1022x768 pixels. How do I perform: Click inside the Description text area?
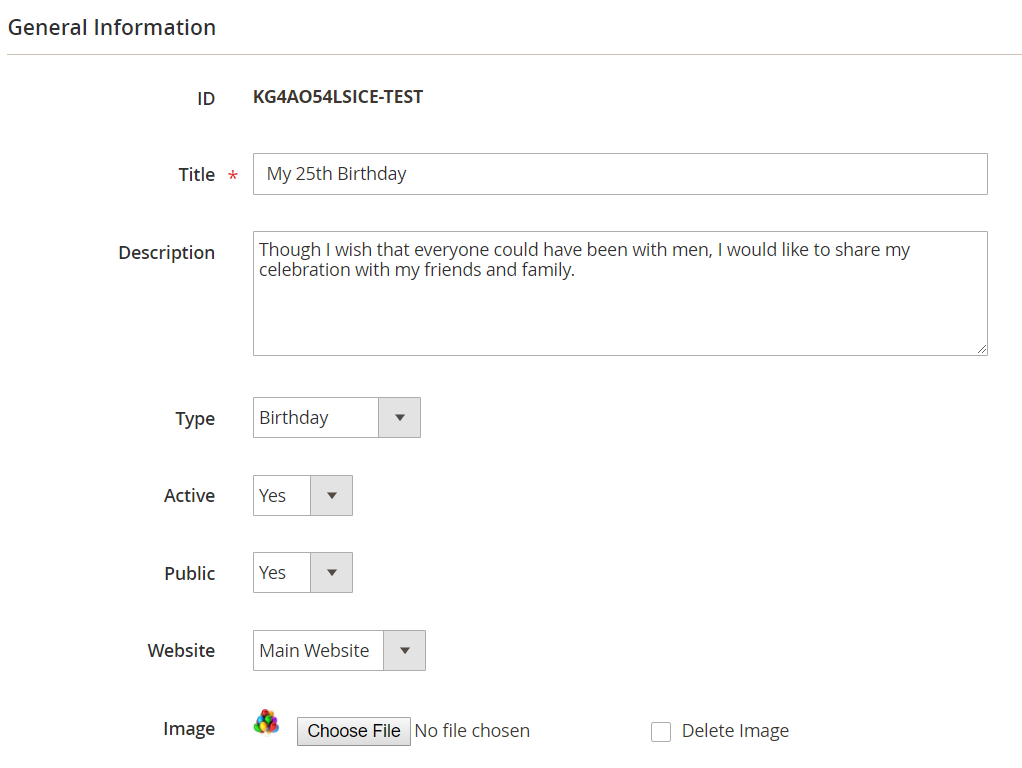(x=620, y=293)
